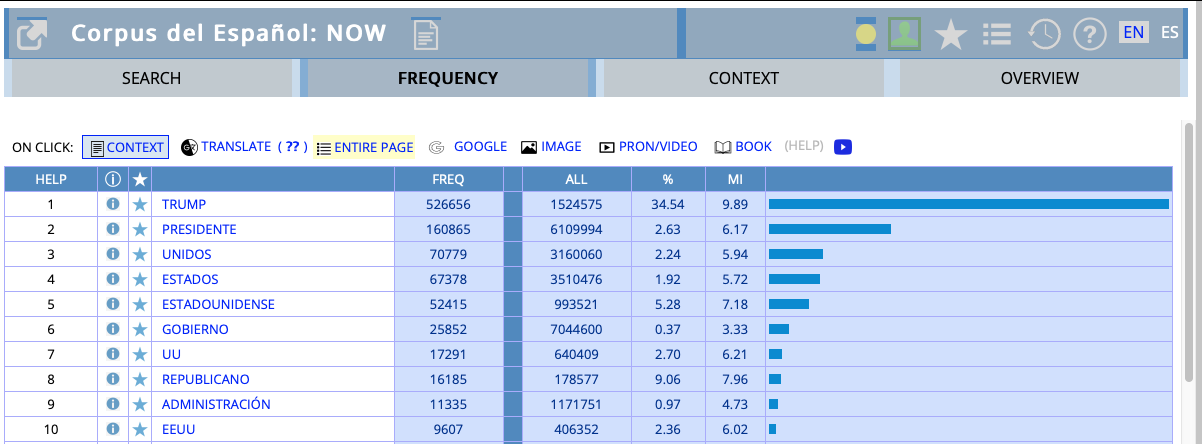Image resolution: width=1202 pixels, height=444 pixels.
Task: Play the help video button
Action: tap(843, 147)
